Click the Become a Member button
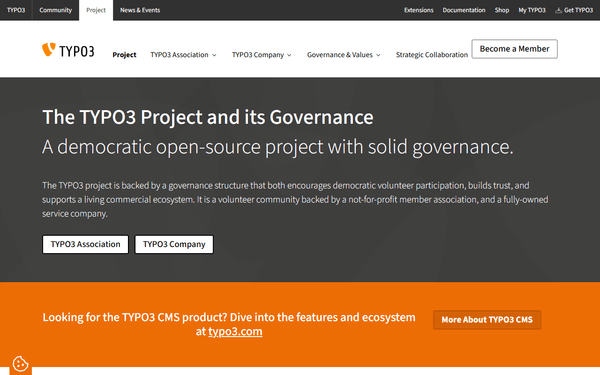Screen dimensions: 600x375 coord(514,49)
